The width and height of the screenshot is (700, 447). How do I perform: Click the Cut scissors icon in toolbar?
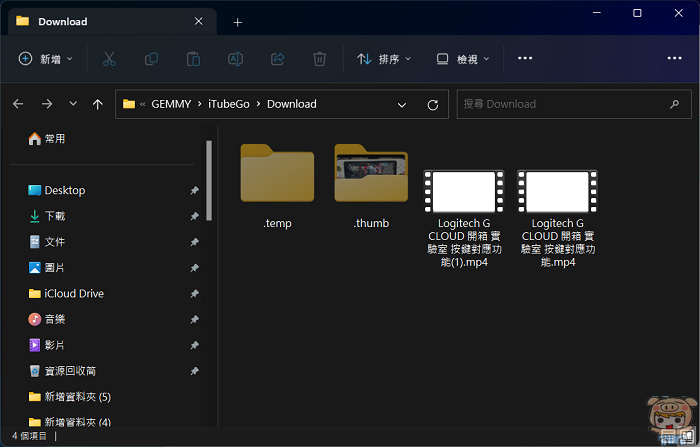[109, 59]
